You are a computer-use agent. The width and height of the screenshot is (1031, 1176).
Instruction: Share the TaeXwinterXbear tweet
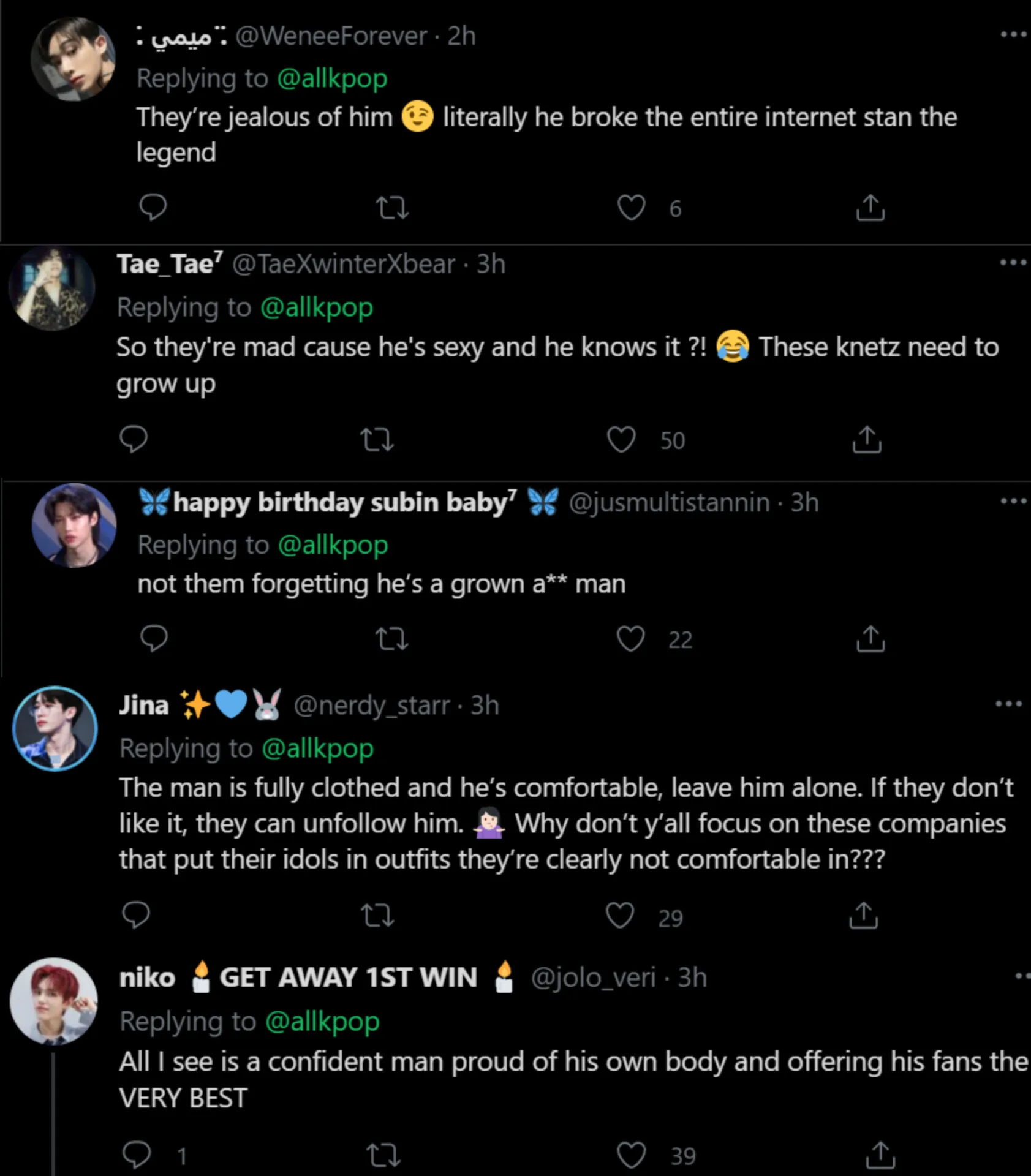866,439
